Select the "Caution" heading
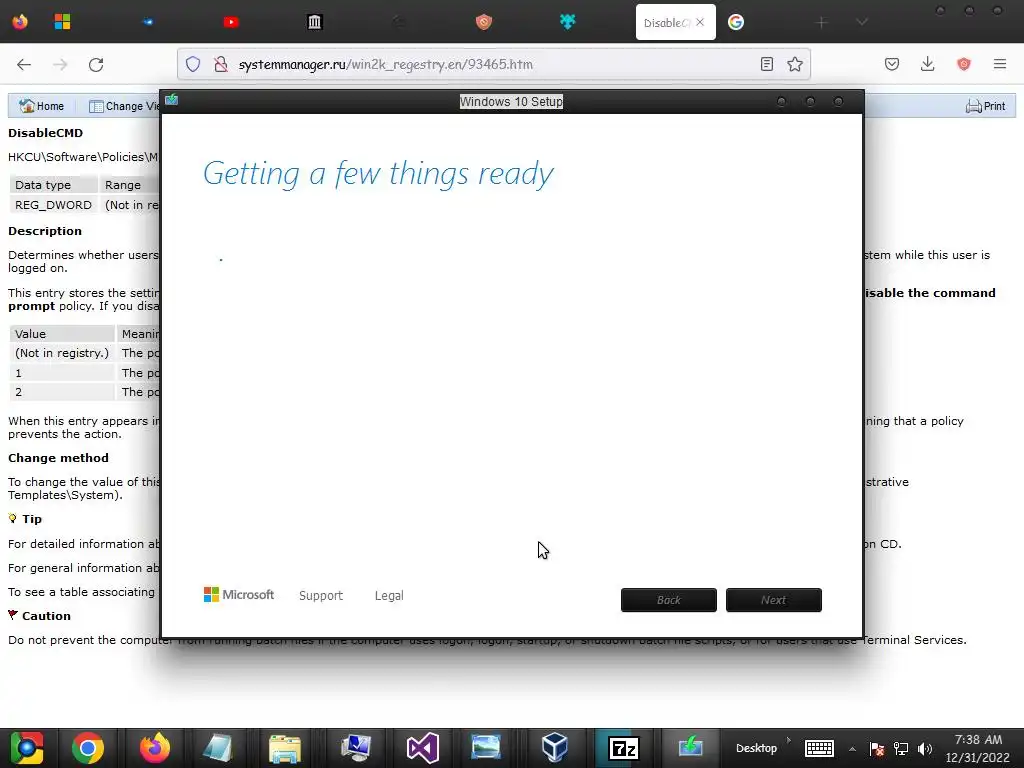Viewport: 1024px width, 768px height. [46, 616]
